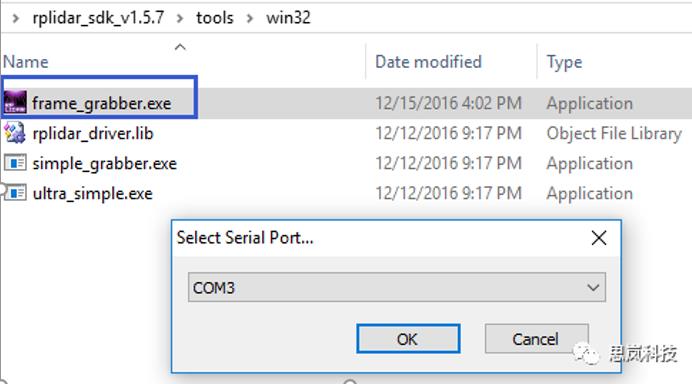Sort files by Type column header
692x384 pixels.
tap(564, 62)
